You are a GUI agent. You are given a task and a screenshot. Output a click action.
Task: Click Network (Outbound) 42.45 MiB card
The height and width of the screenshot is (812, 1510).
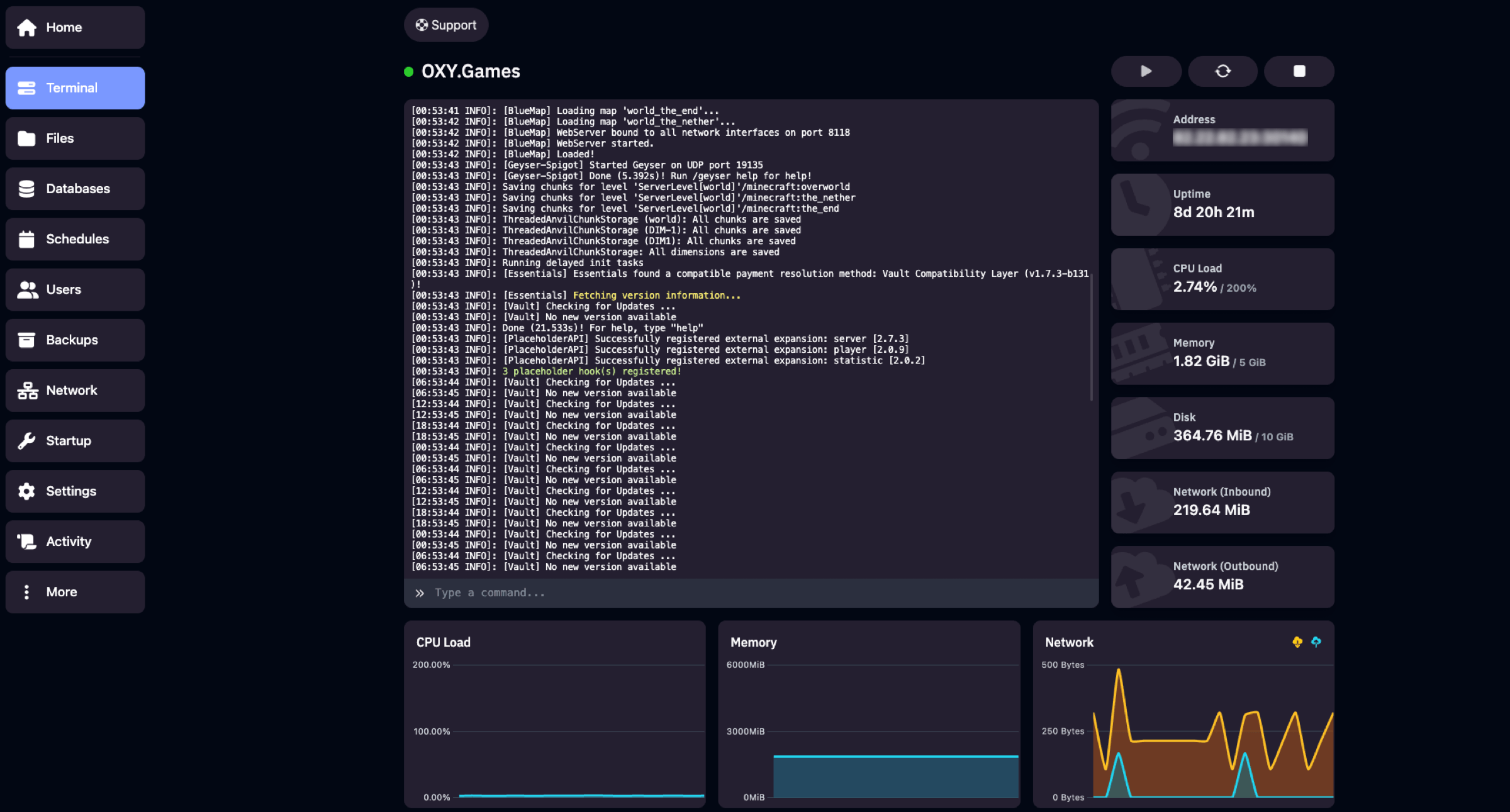point(1222,577)
